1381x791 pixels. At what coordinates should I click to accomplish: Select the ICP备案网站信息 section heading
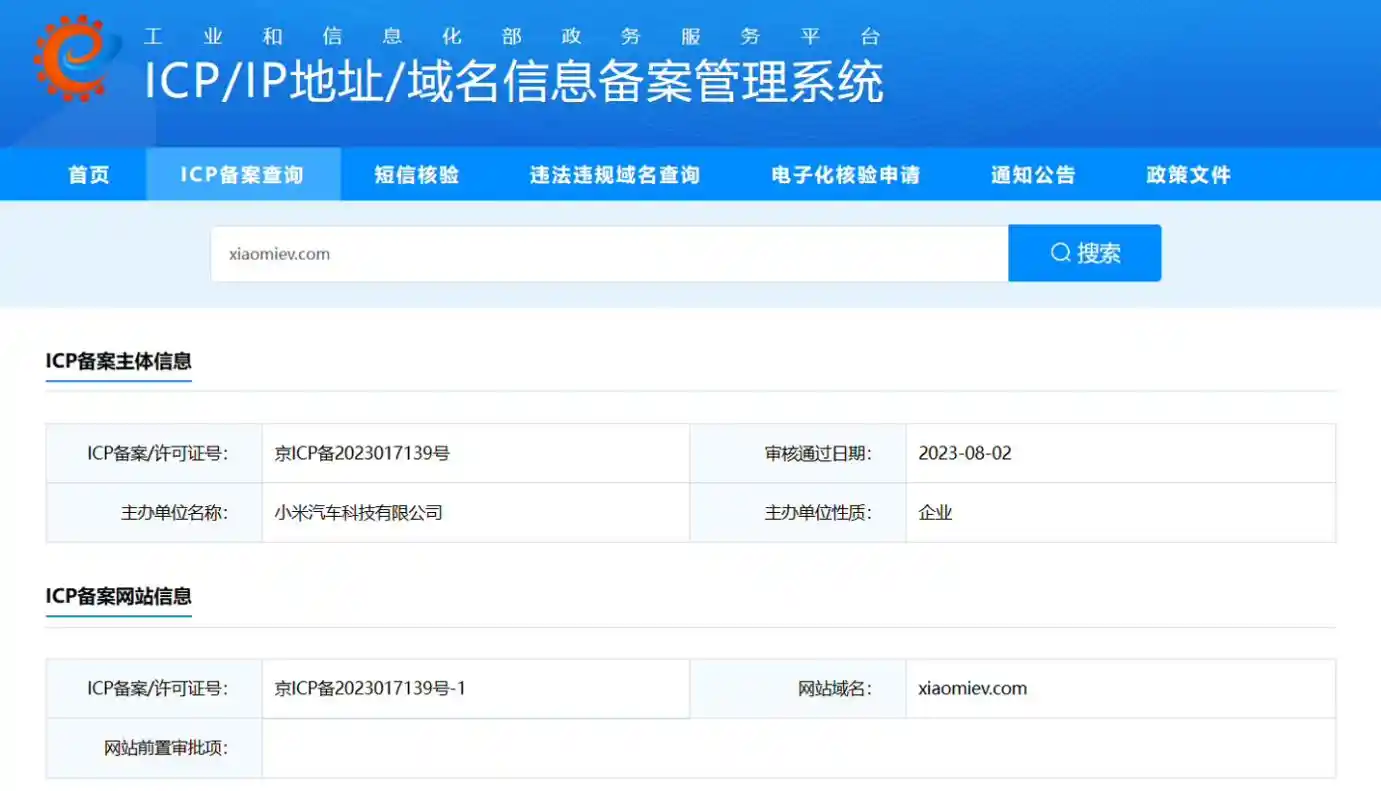(118, 597)
